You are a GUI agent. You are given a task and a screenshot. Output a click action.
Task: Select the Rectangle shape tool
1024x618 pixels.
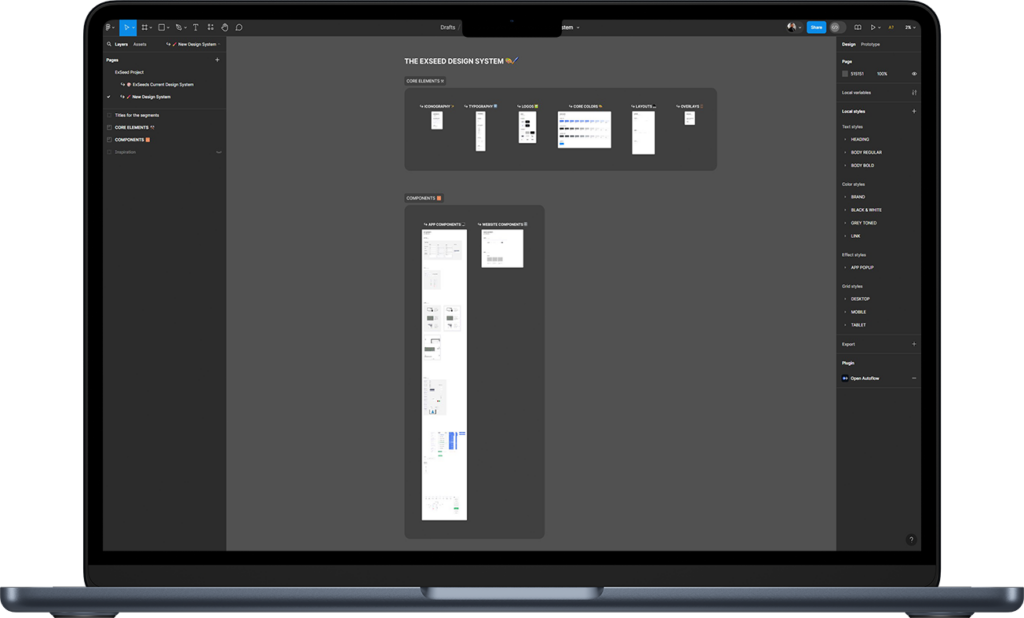161,27
